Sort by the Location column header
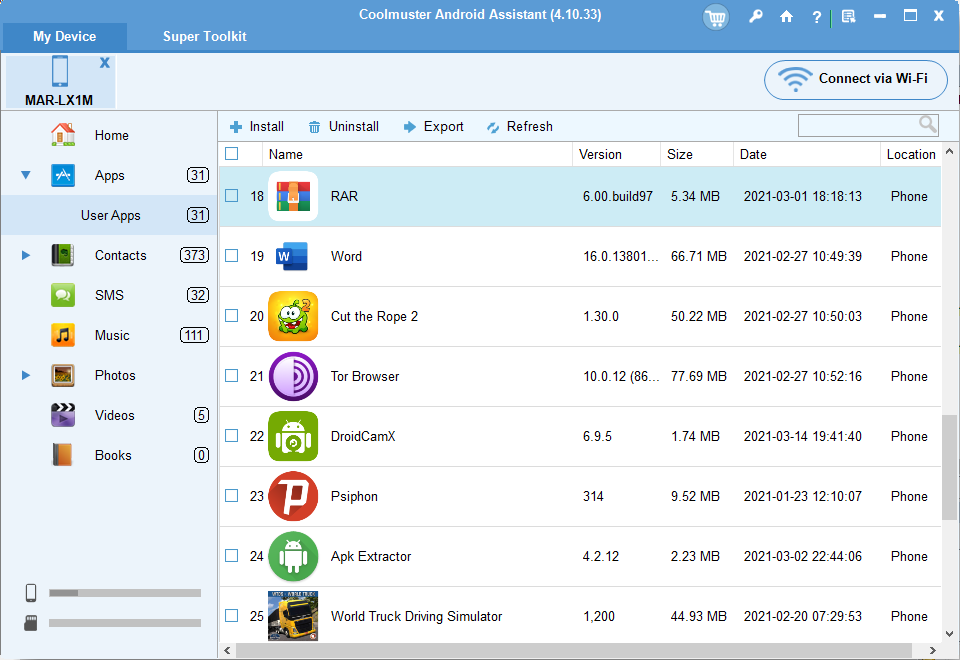The height and width of the screenshot is (660, 960). (x=910, y=154)
